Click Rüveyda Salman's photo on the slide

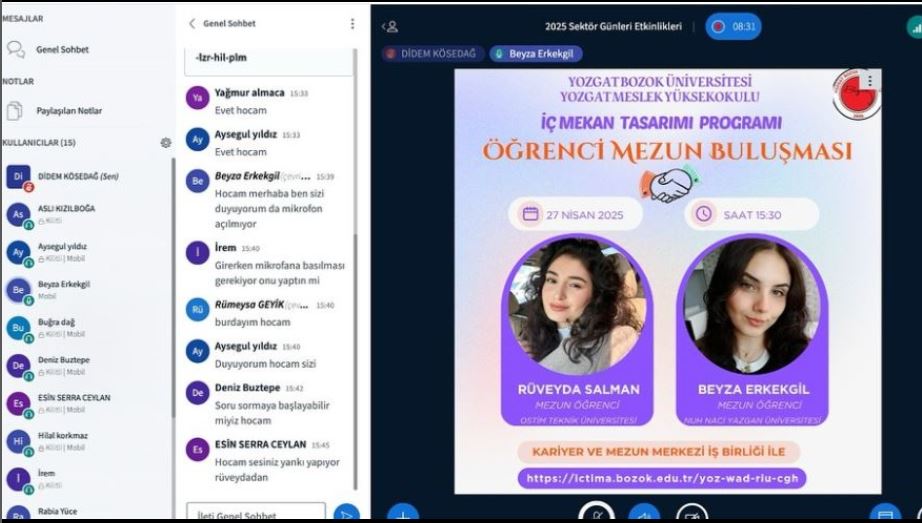click(x=577, y=306)
